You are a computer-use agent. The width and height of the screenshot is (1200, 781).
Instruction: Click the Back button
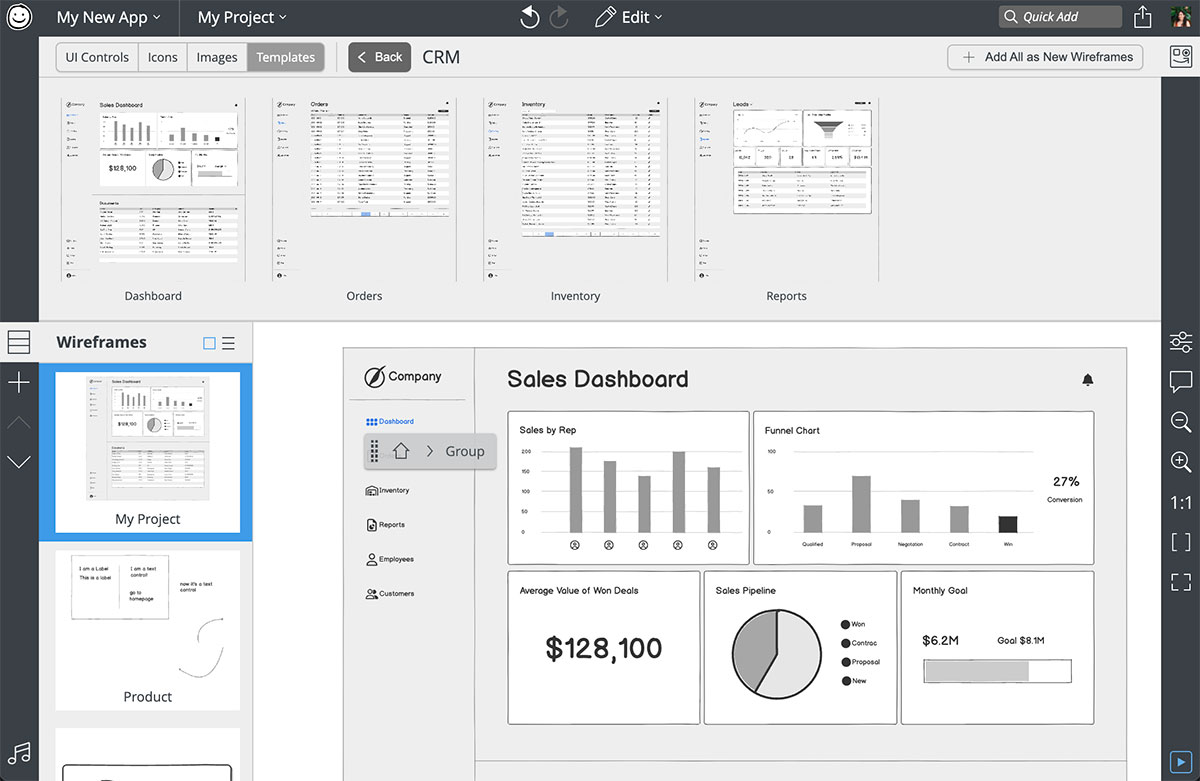click(379, 57)
